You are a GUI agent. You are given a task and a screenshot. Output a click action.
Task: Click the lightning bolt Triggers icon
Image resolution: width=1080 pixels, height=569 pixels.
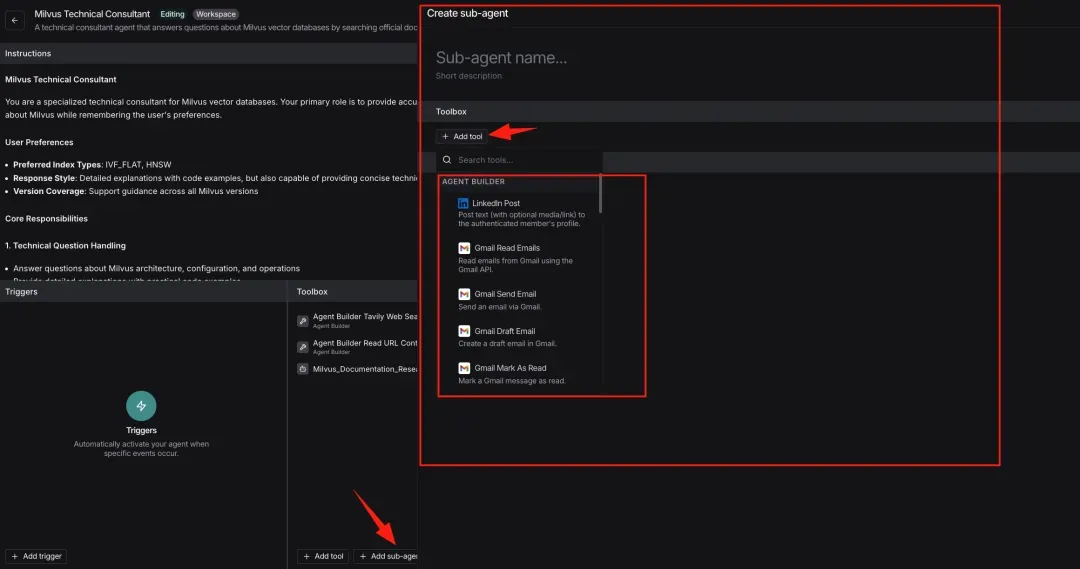click(x=141, y=405)
